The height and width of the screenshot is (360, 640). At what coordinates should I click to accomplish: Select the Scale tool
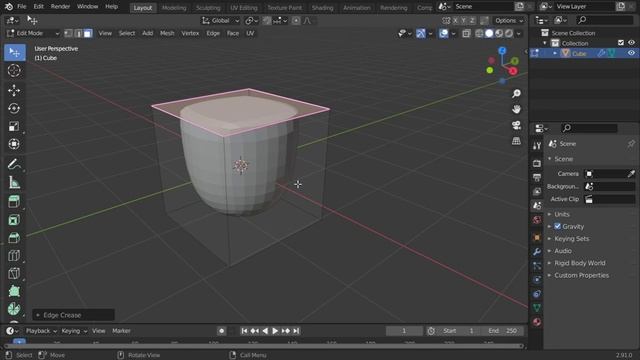[14, 126]
